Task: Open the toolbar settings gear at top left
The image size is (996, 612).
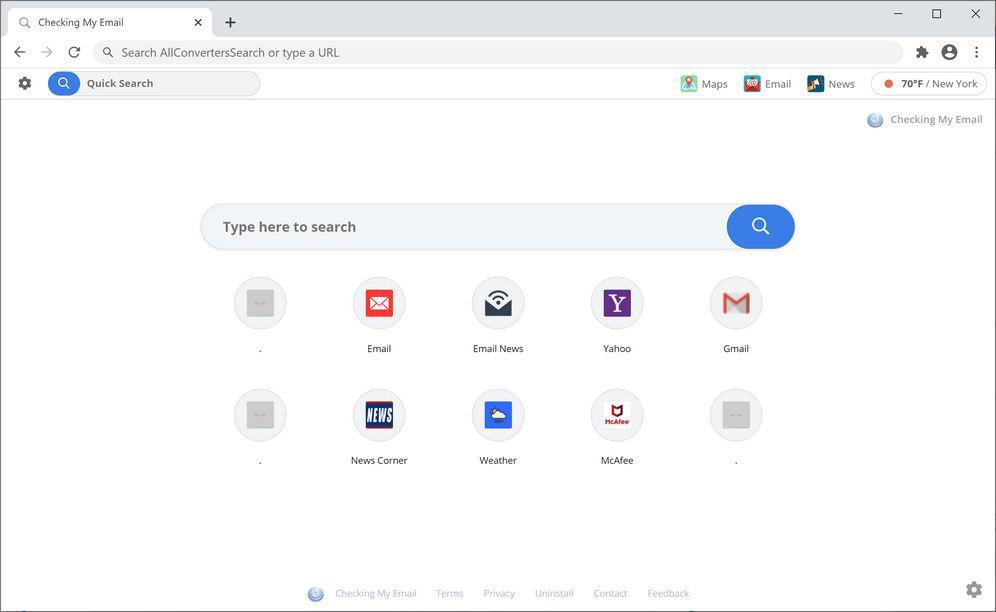Action: point(25,83)
